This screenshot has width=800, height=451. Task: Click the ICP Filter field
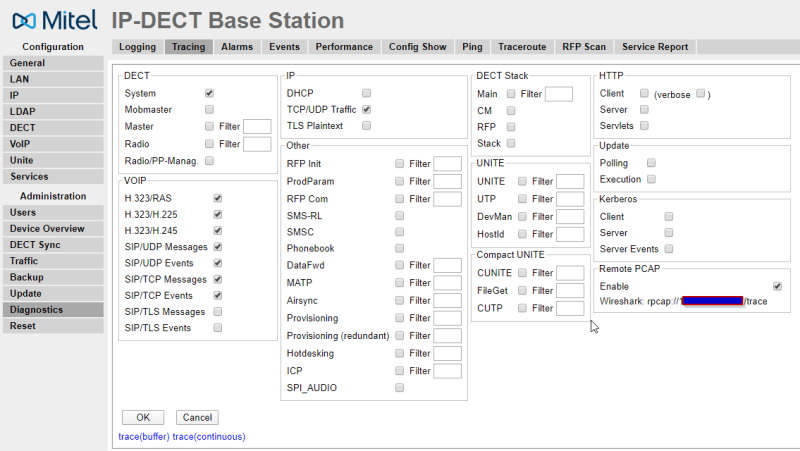[x=447, y=371]
